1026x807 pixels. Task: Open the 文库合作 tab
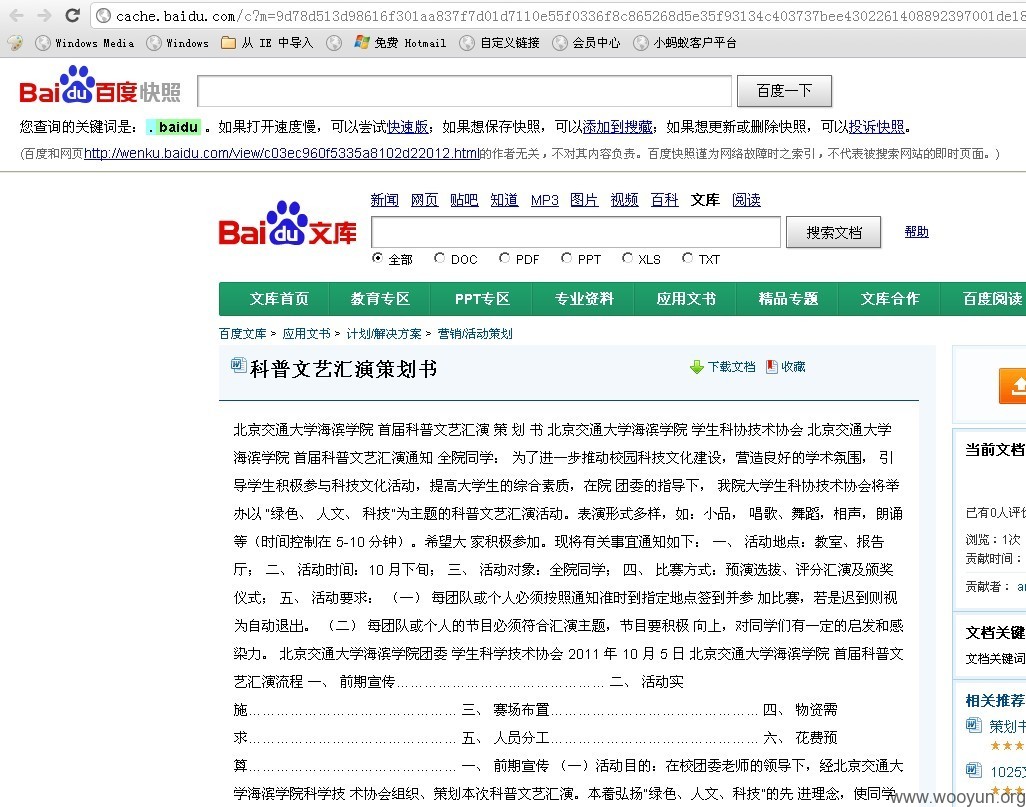tap(890, 299)
